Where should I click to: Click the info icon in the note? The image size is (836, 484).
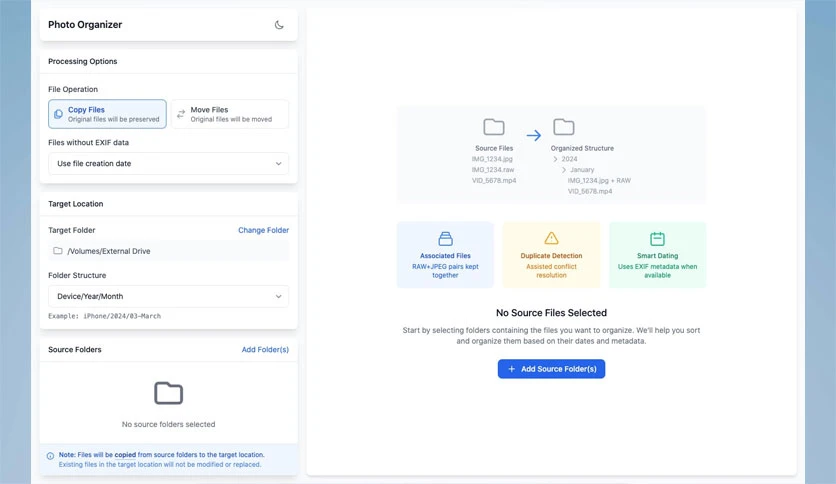[x=50, y=456]
